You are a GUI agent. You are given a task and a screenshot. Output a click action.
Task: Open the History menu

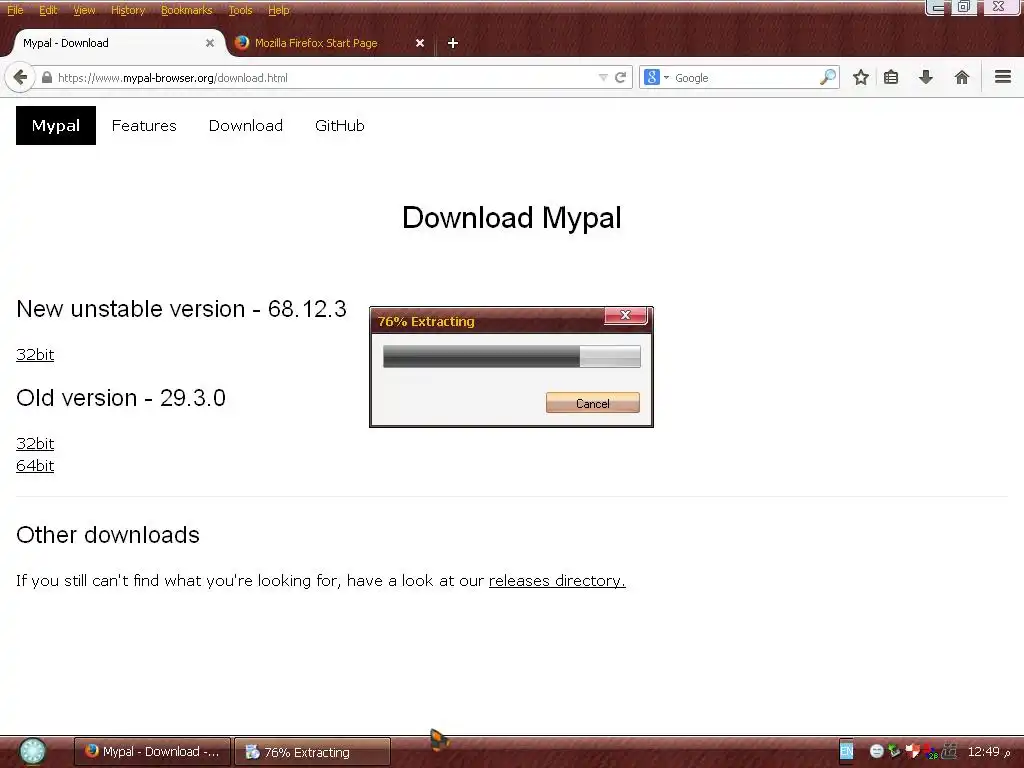coord(127,10)
